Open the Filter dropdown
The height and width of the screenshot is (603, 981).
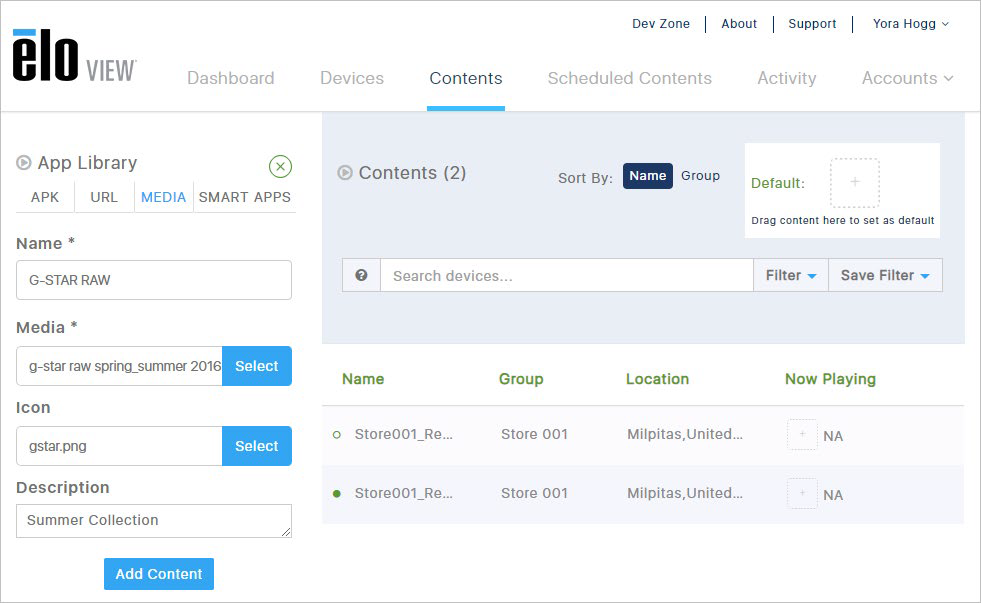coord(791,275)
